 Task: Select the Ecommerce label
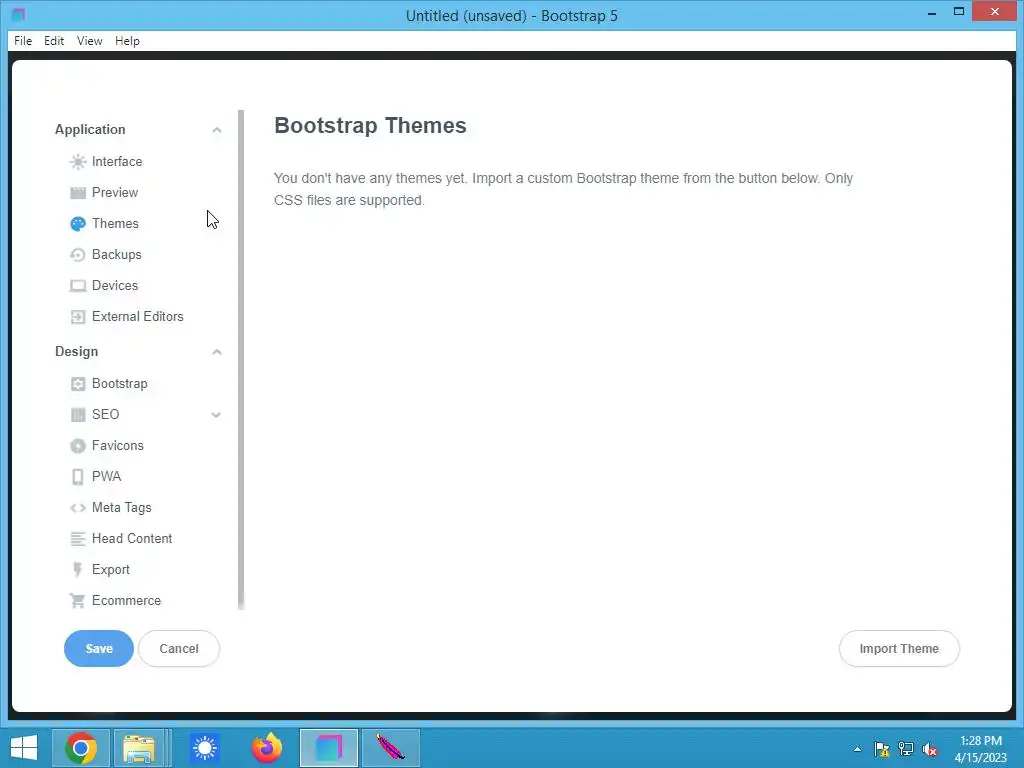click(127, 601)
